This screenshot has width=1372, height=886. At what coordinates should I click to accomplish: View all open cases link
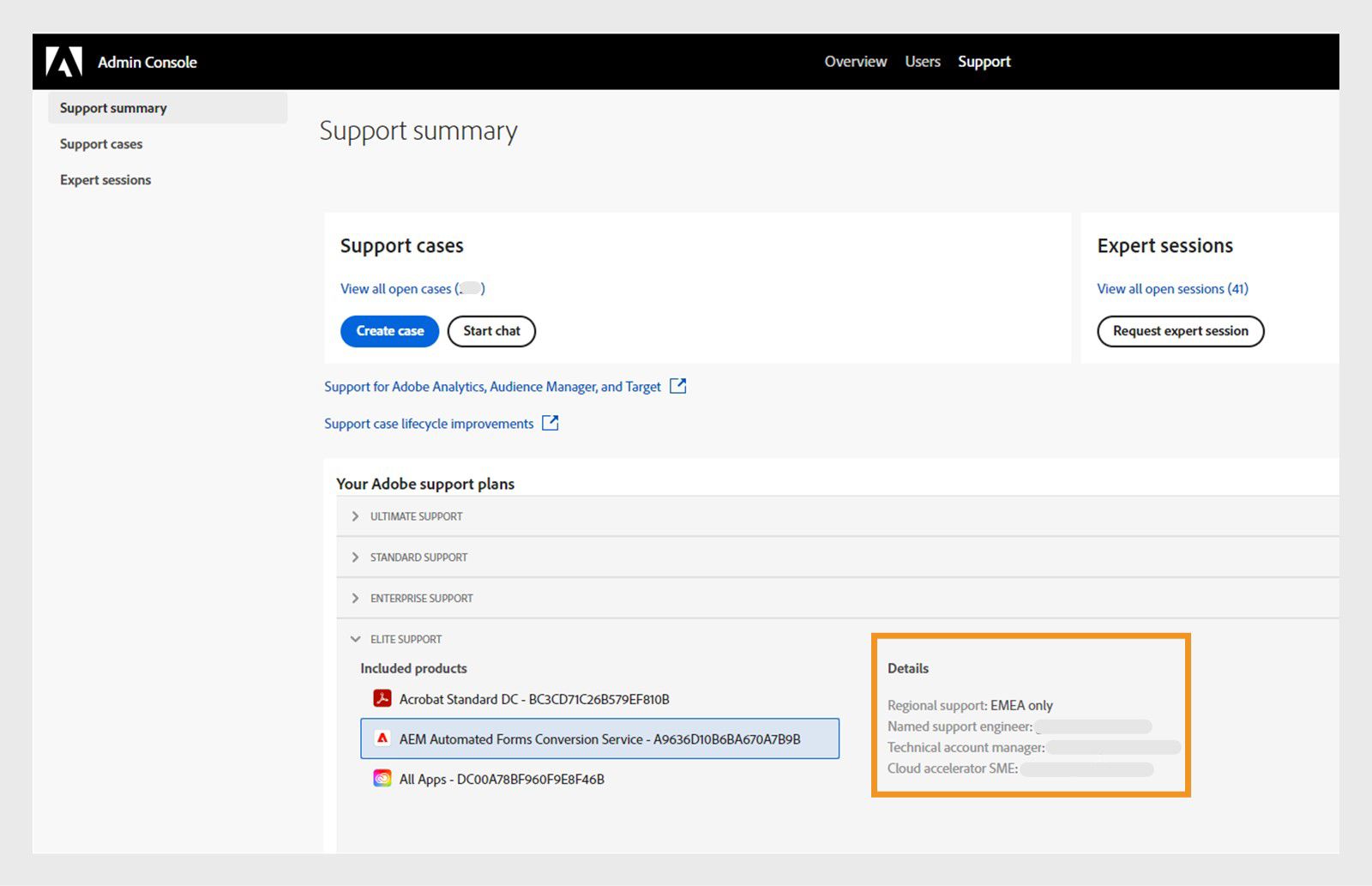tap(412, 289)
